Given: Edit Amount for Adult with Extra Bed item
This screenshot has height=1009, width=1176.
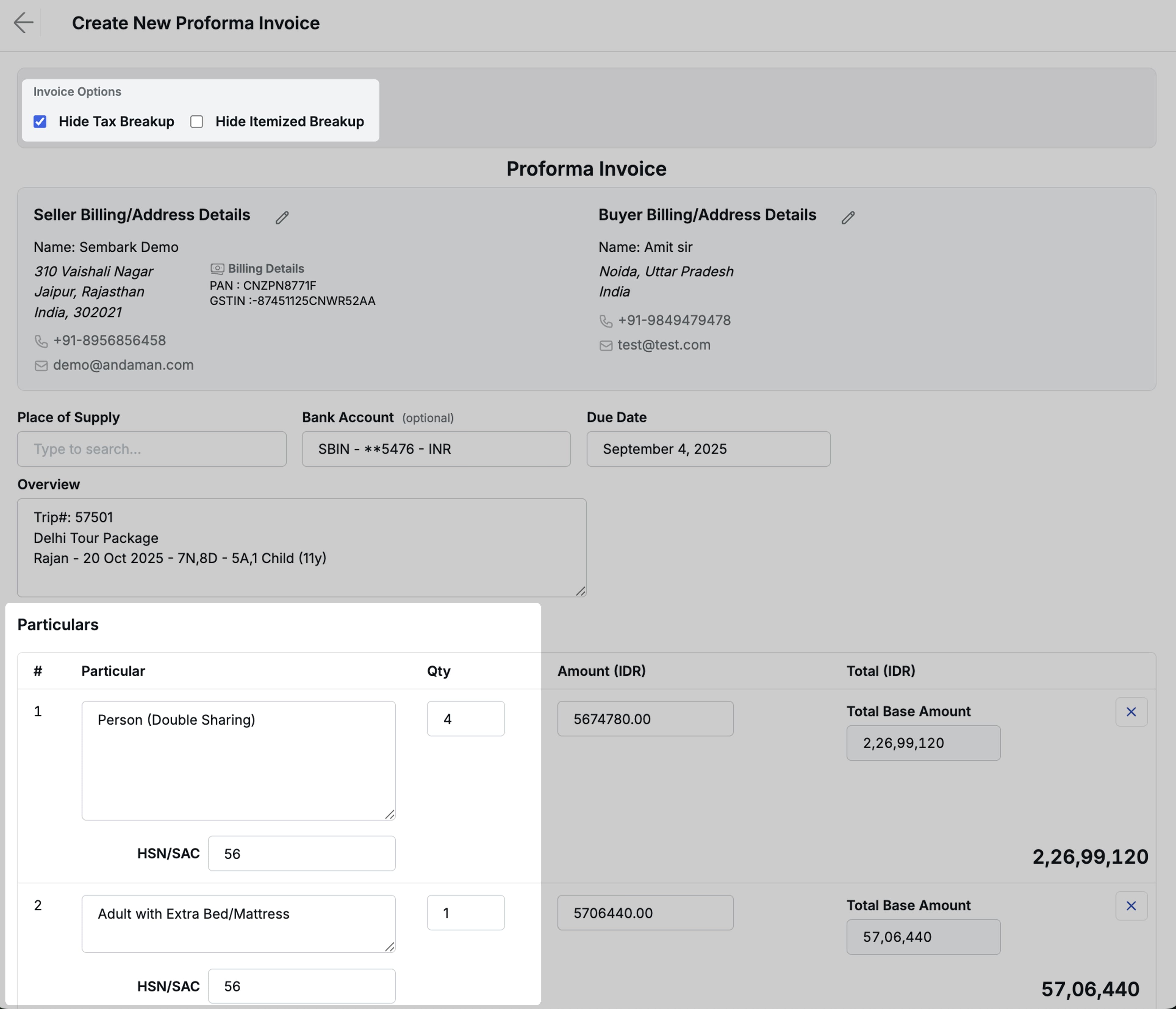Looking at the screenshot, I should click(645, 913).
